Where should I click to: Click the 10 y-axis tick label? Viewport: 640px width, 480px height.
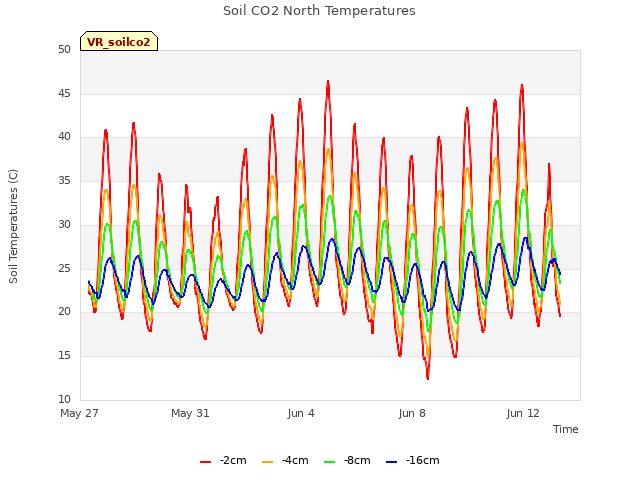64,399
